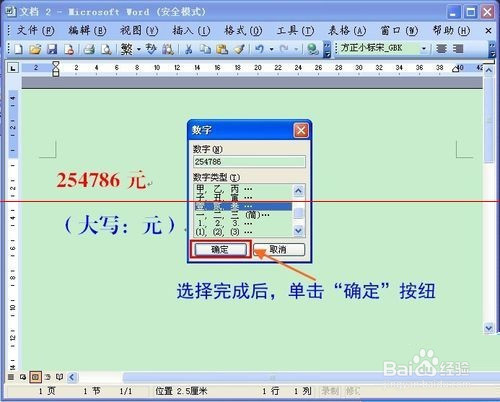Expand the standard toolbar options chevron
The height and width of the screenshot is (402, 500).
[x=327, y=49]
